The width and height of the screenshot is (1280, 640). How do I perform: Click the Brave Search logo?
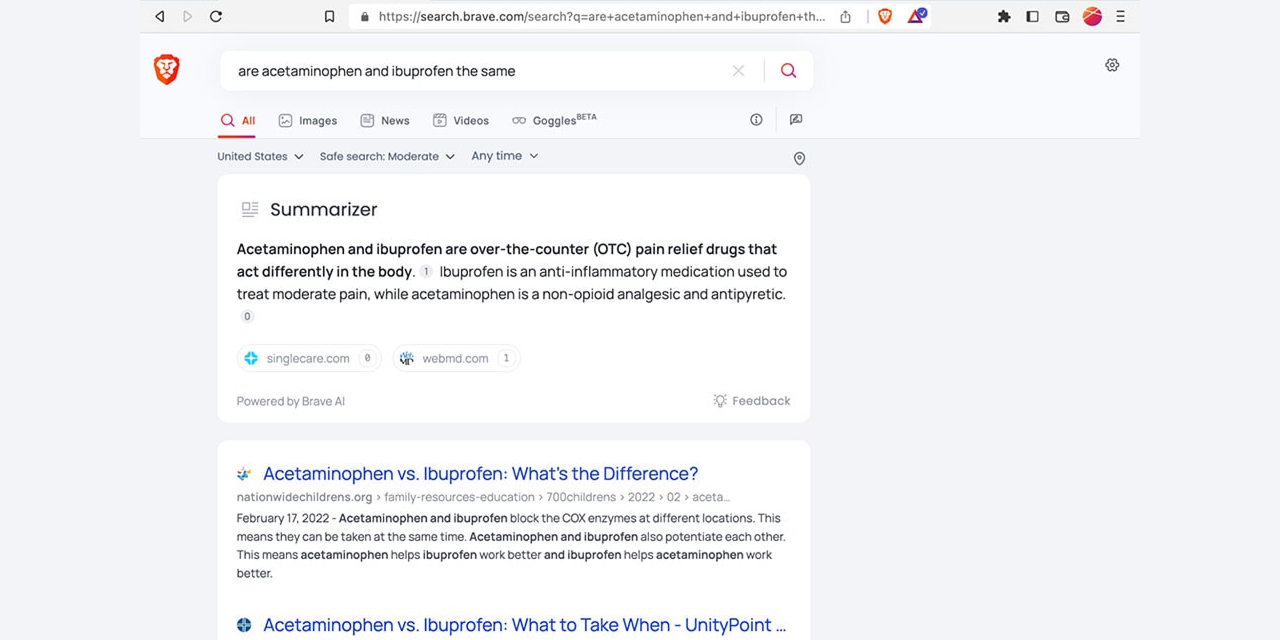167,69
